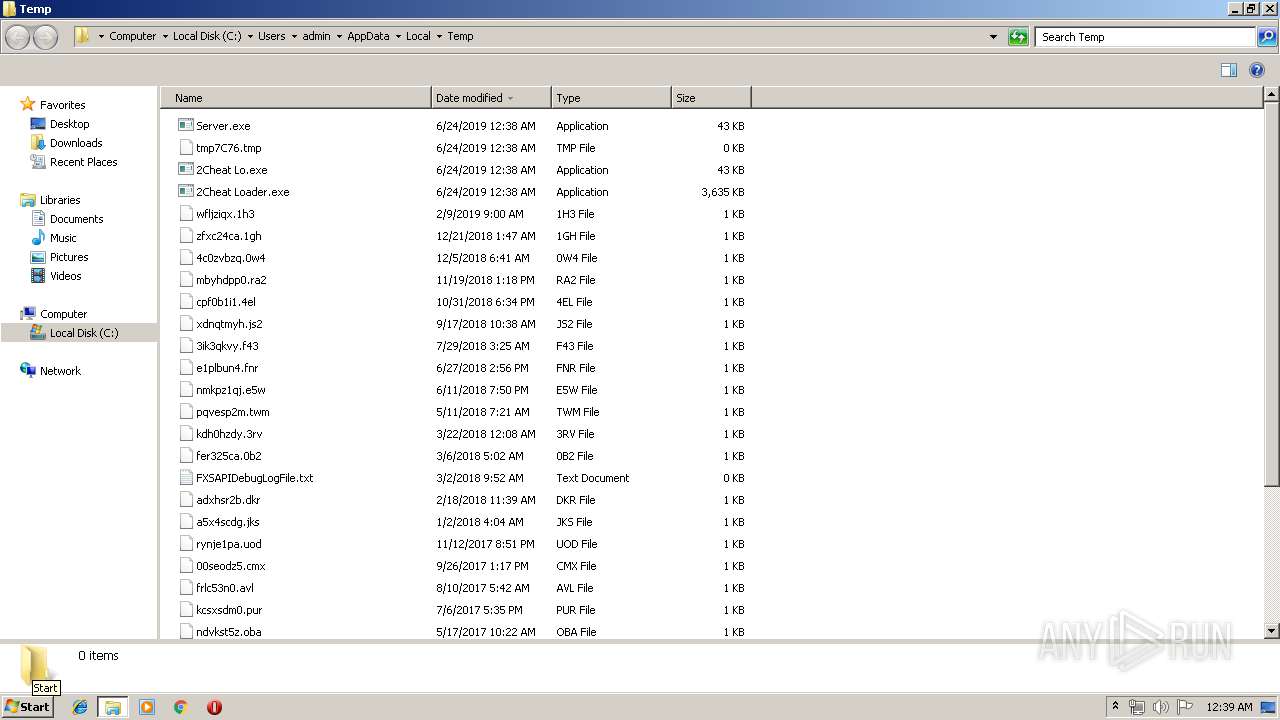Click the search magnifier icon
The image size is (1280, 720).
coord(1266,37)
